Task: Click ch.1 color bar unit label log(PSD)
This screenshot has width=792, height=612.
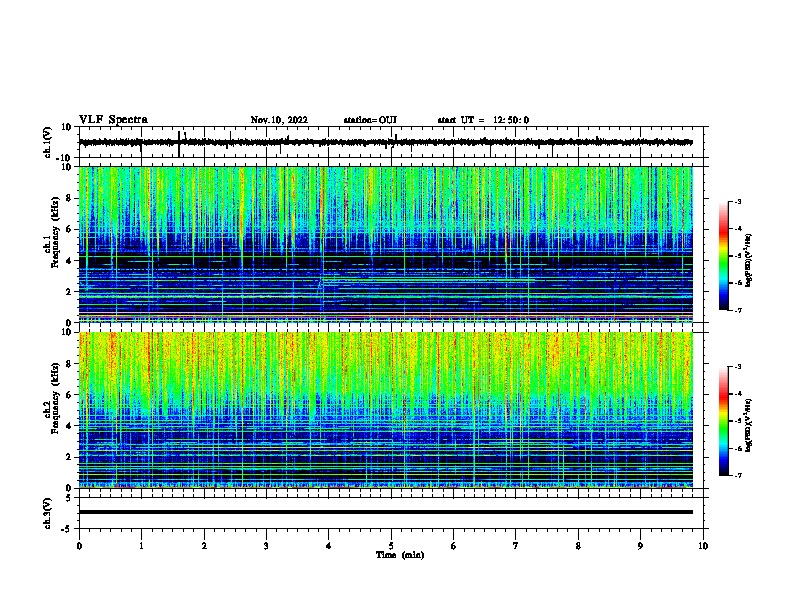Action: coord(749,260)
